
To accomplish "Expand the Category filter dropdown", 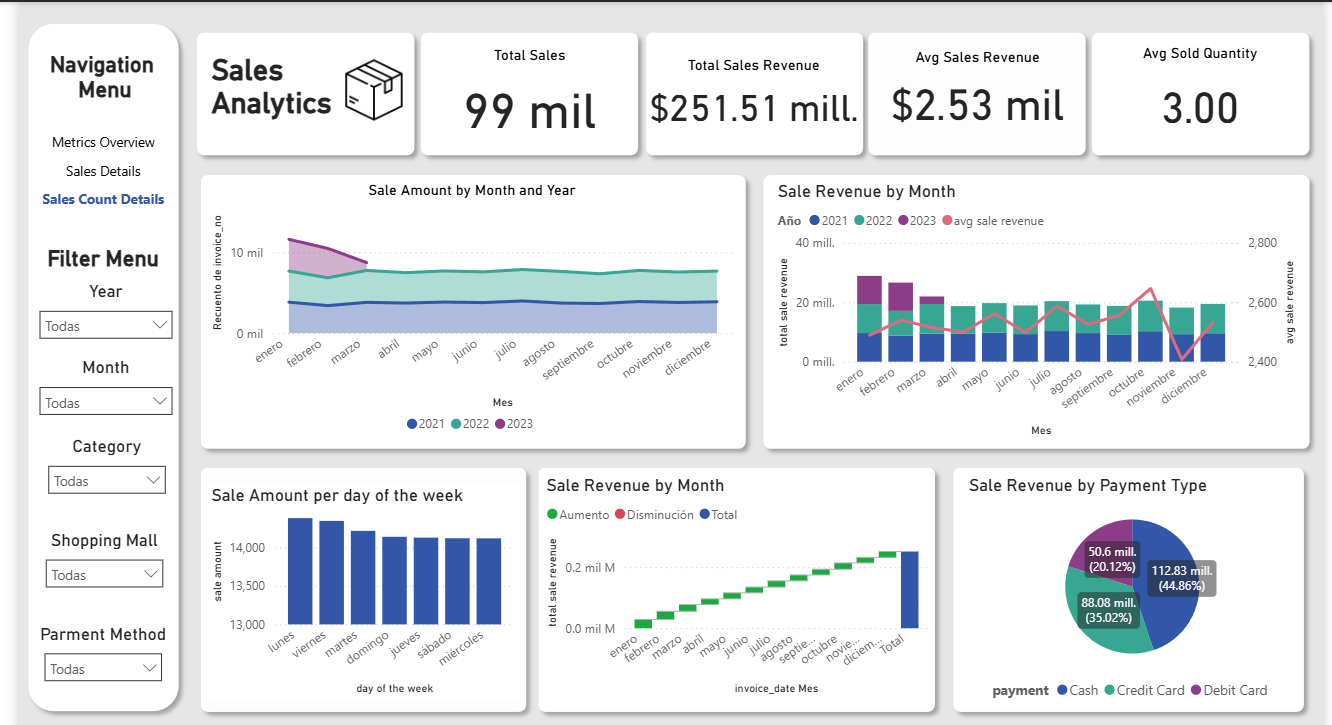I will [x=106, y=480].
